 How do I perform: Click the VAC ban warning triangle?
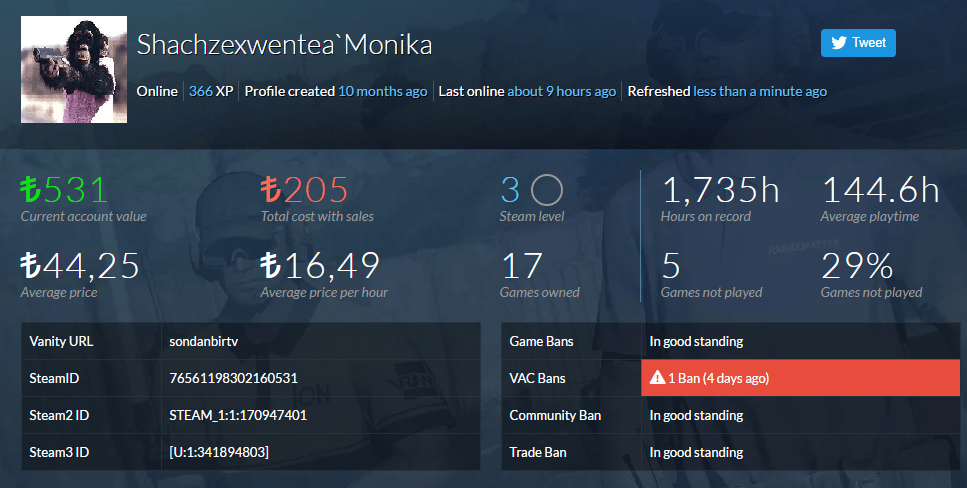click(x=657, y=378)
